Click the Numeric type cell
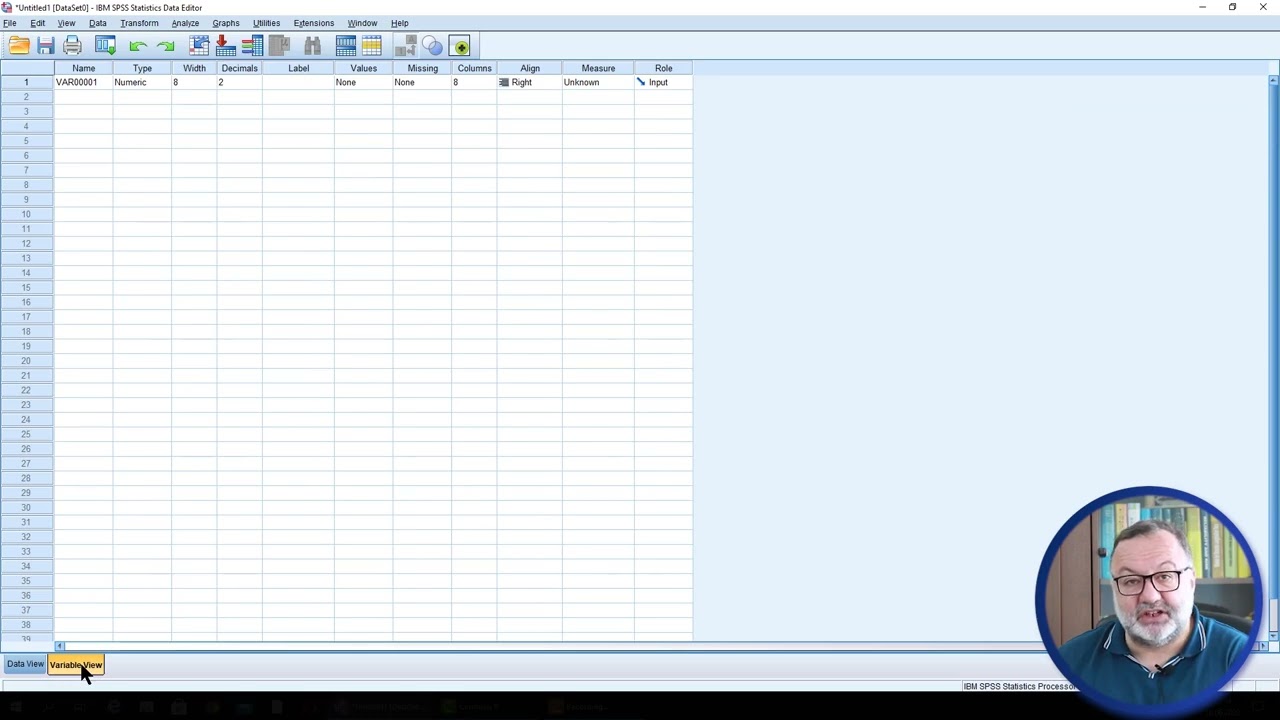The width and height of the screenshot is (1280, 720). pyautogui.click(x=142, y=82)
